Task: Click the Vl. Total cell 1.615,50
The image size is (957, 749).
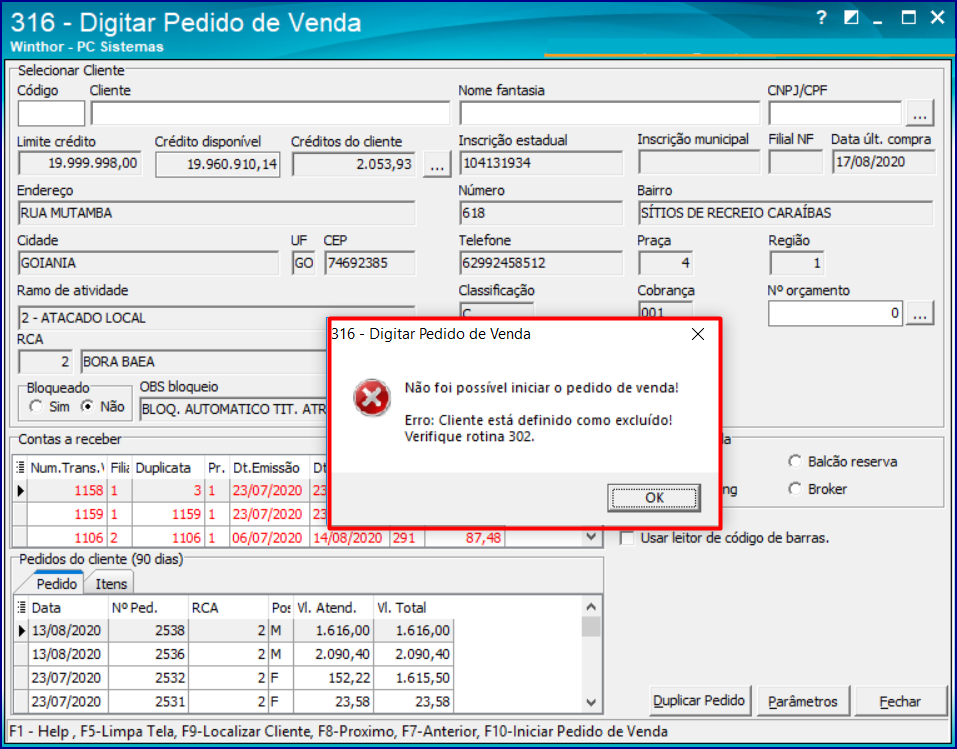Action: pos(413,678)
